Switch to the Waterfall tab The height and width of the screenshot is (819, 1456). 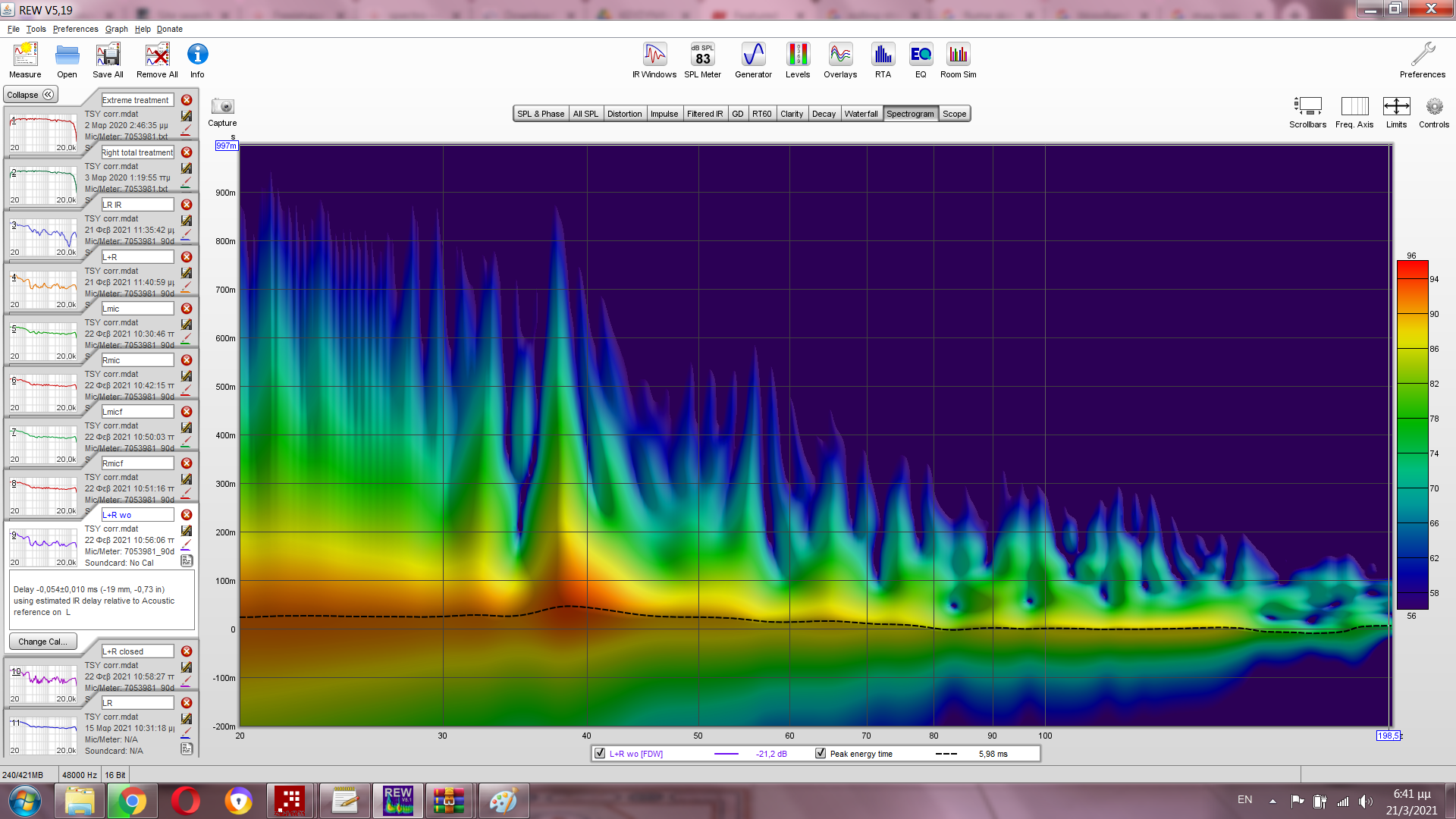click(861, 114)
